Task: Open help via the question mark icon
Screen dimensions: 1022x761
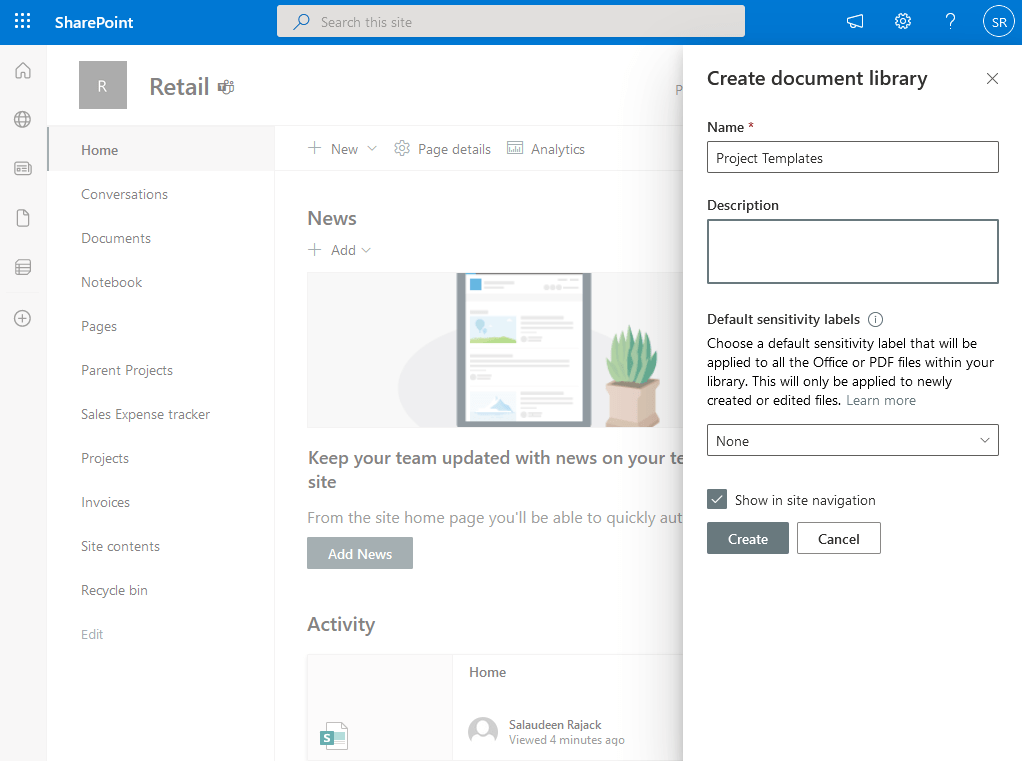Action: [950, 21]
